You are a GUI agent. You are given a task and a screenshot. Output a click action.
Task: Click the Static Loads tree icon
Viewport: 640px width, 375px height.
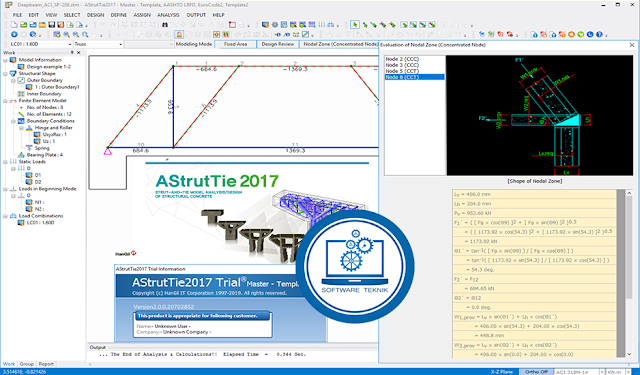(x=13, y=162)
